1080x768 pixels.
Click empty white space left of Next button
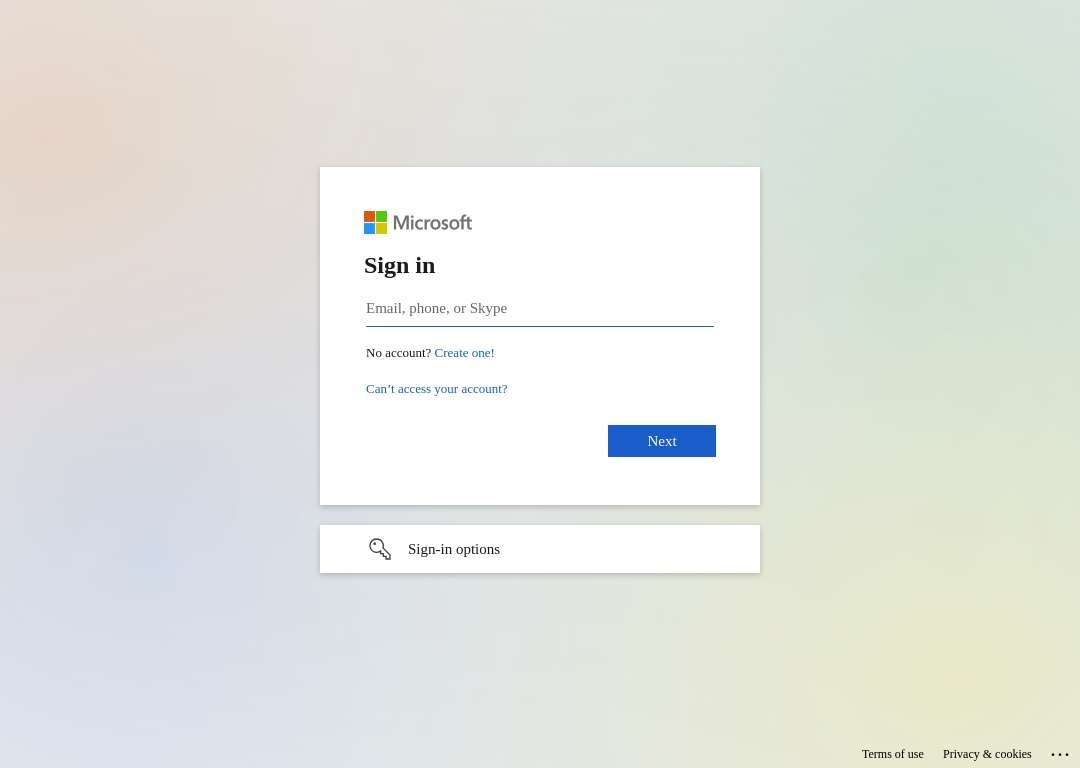[482, 441]
